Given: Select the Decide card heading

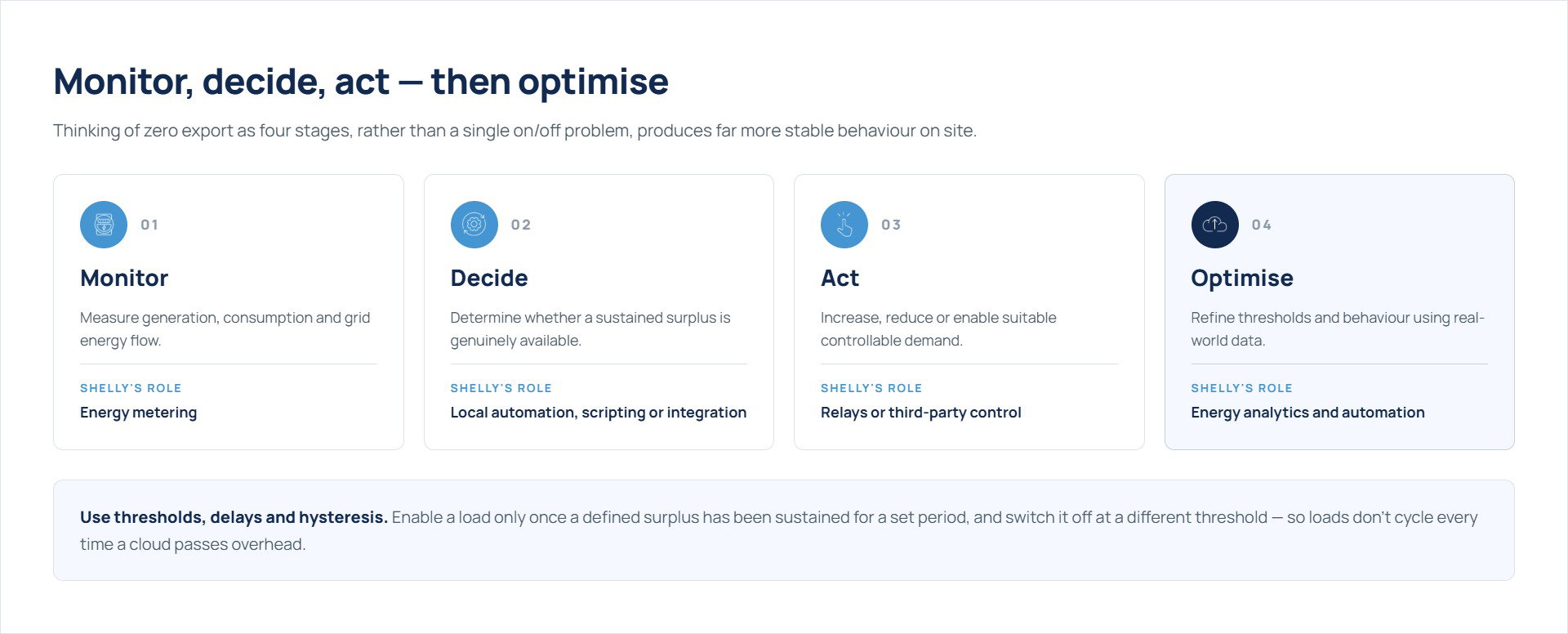Looking at the screenshot, I should coord(489,278).
